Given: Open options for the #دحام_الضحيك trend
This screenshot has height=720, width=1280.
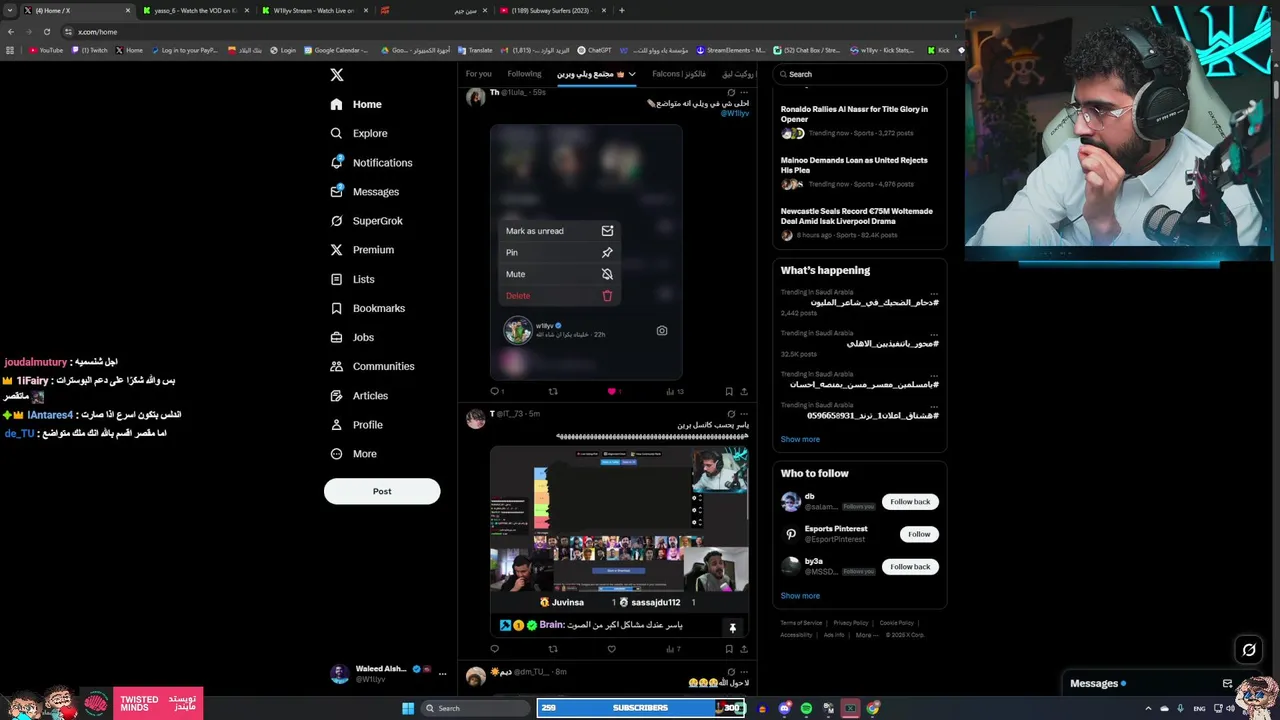Looking at the screenshot, I should click(x=934, y=293).
